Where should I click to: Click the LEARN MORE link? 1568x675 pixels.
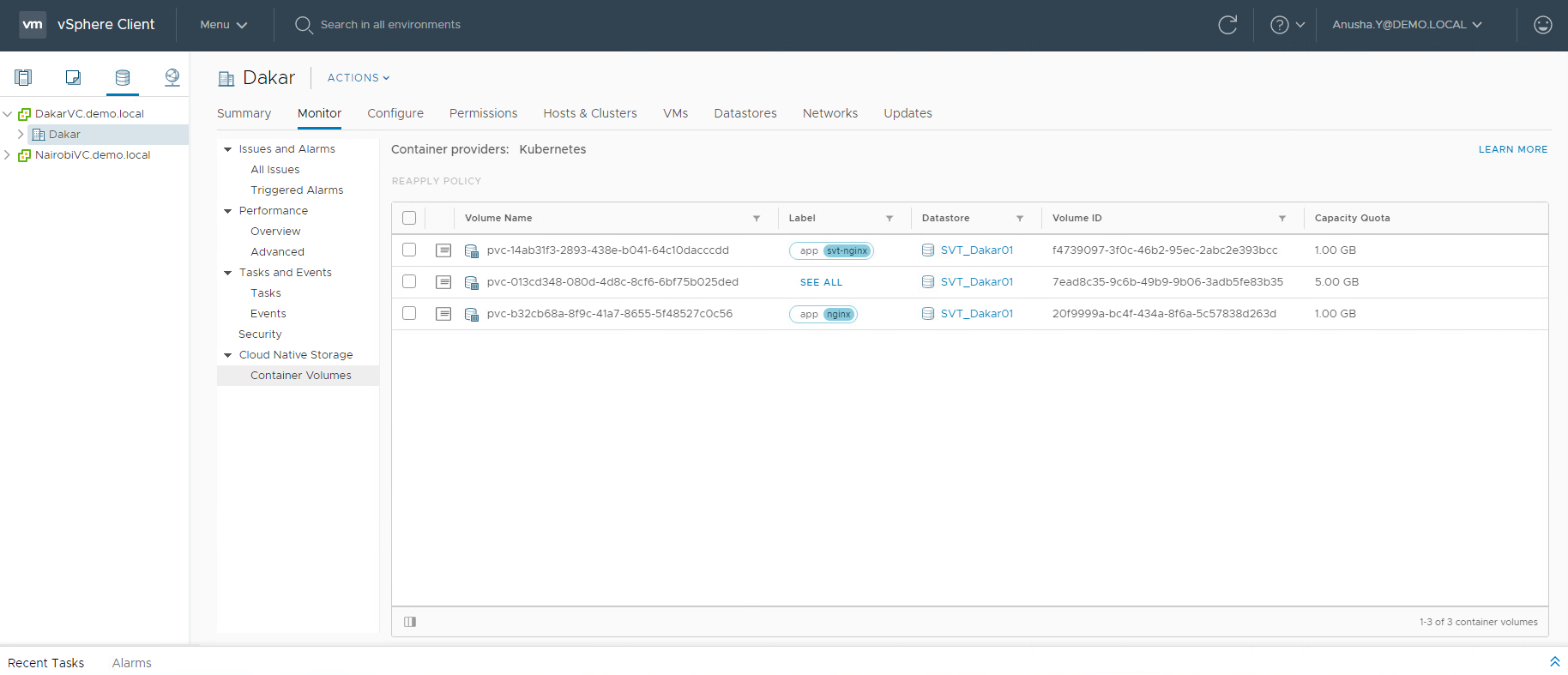click(1513, 149)
